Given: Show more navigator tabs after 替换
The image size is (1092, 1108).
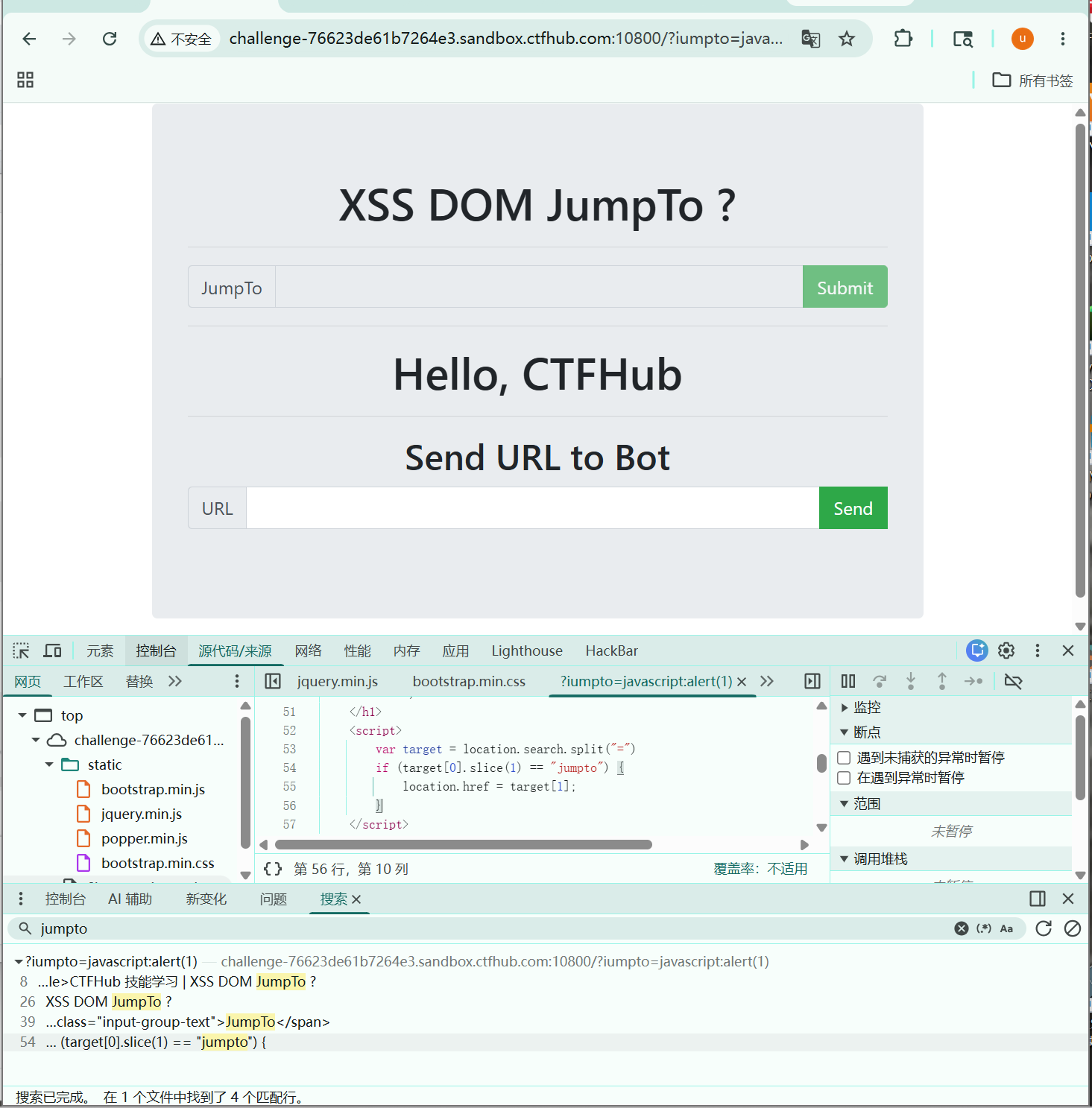Looking at the screenshot, I should tap(175, 681).
